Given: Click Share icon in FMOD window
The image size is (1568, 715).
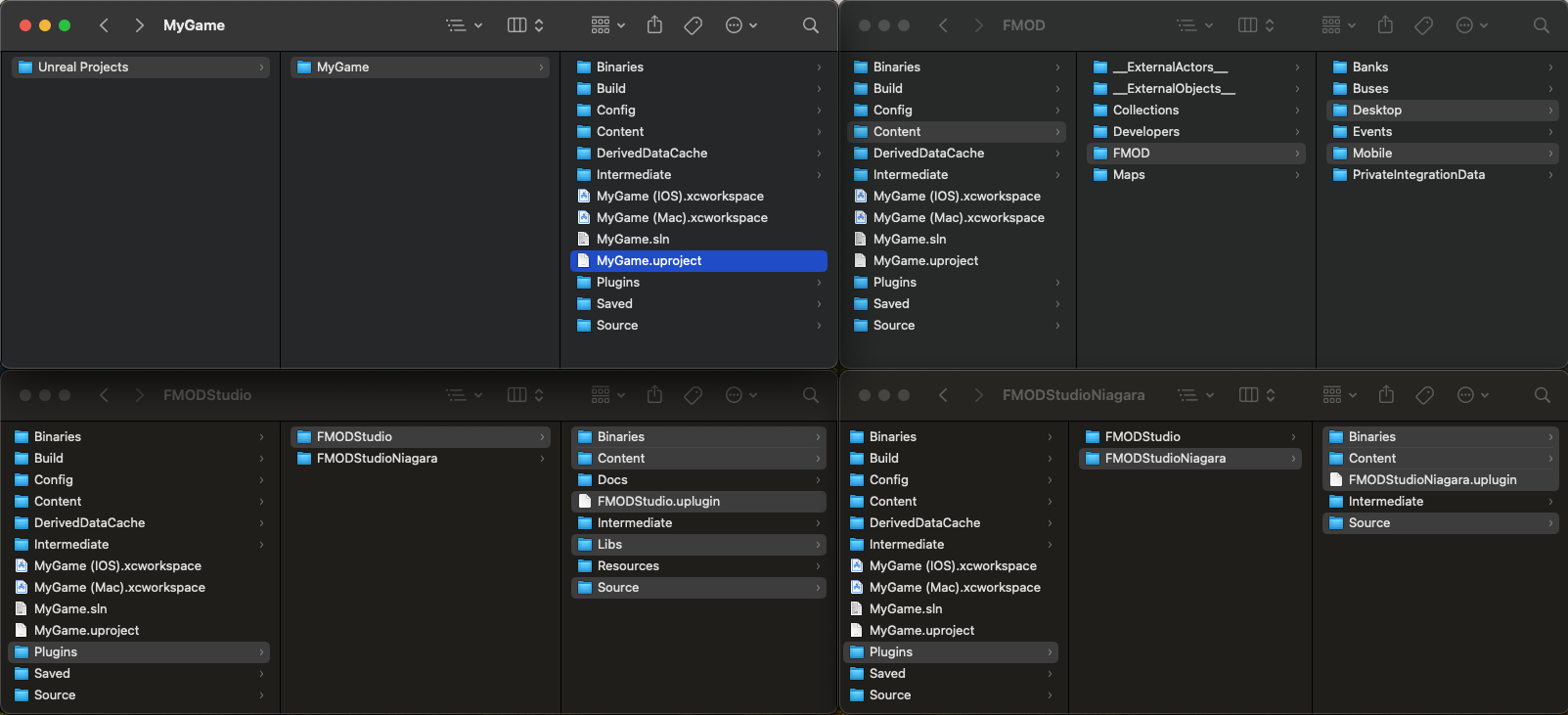Looking at the screenshot, I should [1385, 25].
